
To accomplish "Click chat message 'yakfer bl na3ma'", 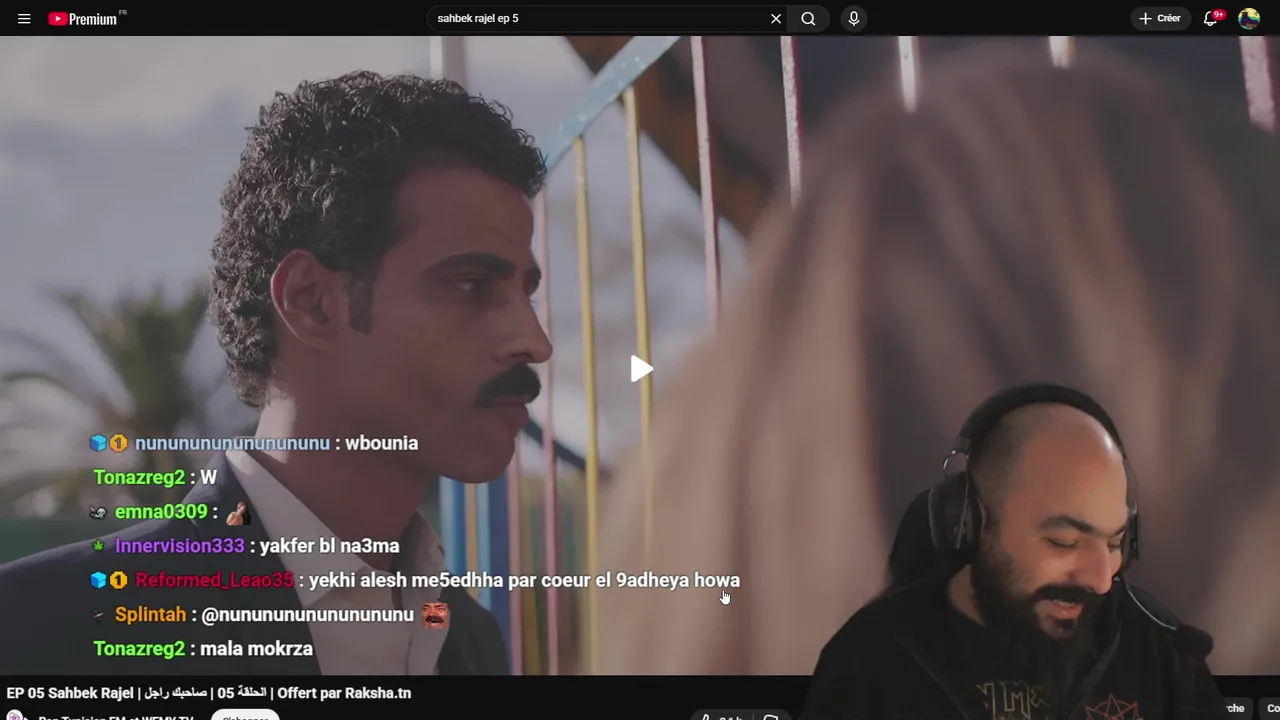I will coord(329,546).
